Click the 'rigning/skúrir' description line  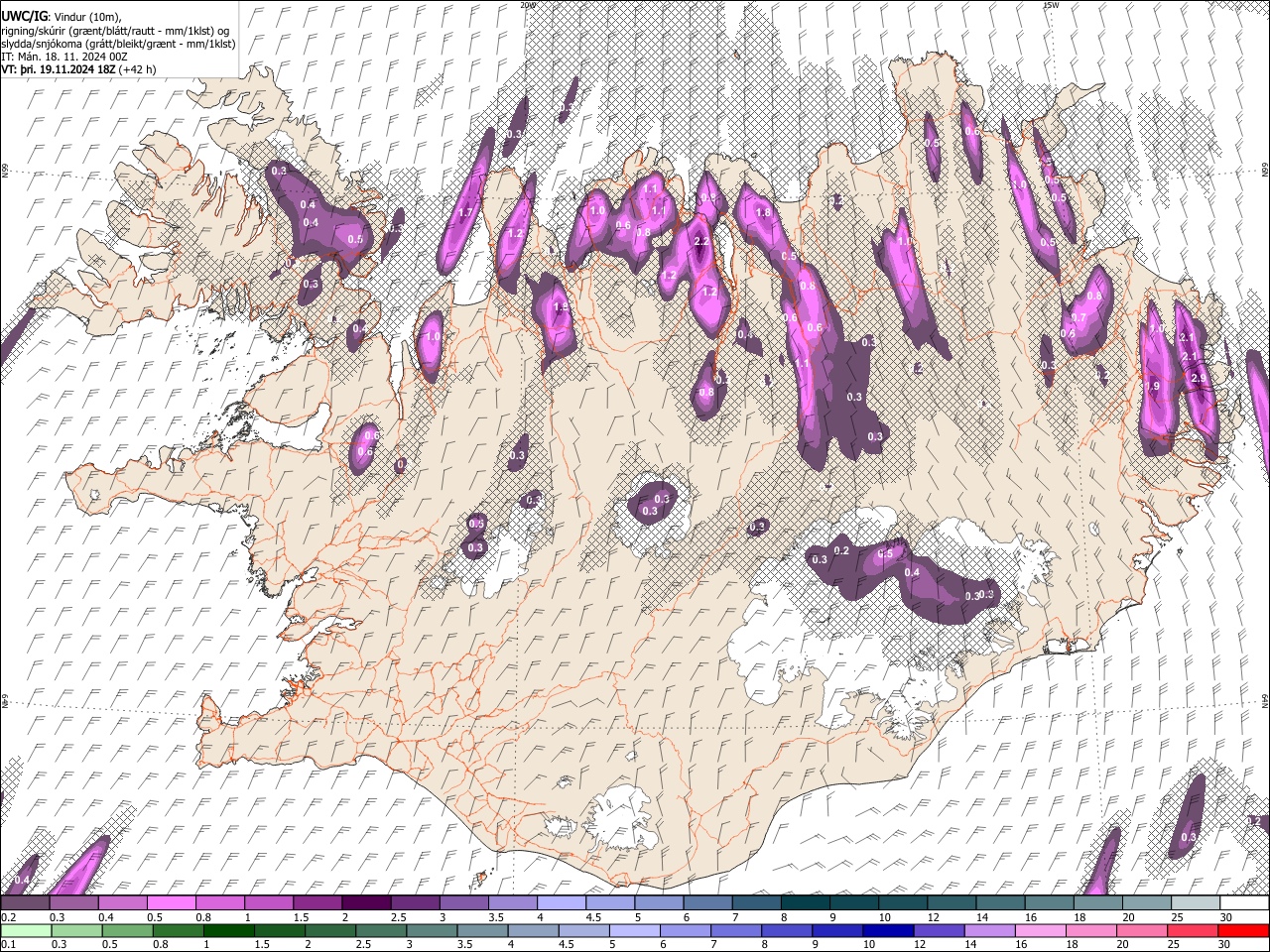[x=116, y=31]
